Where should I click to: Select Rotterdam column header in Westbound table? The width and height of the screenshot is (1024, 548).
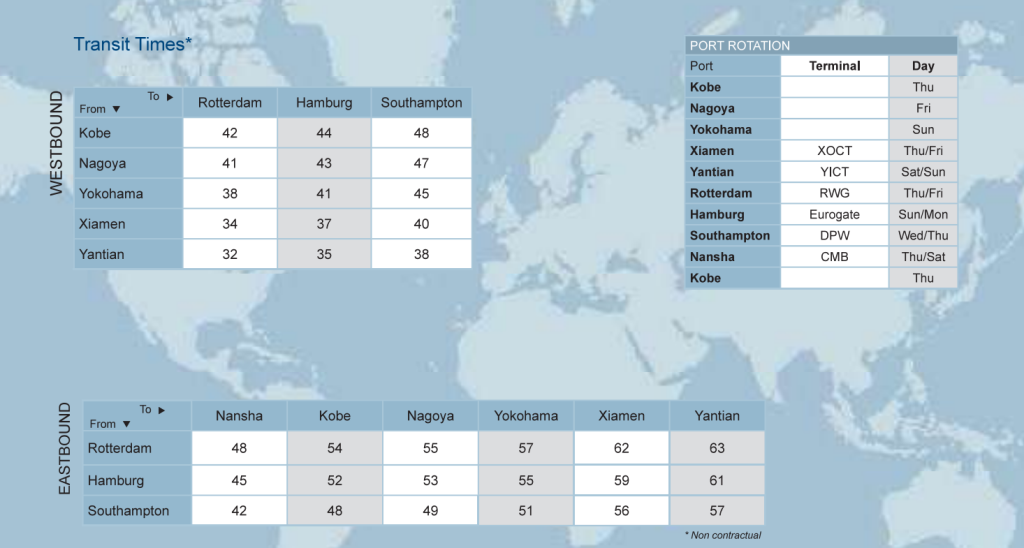[230, 103]
